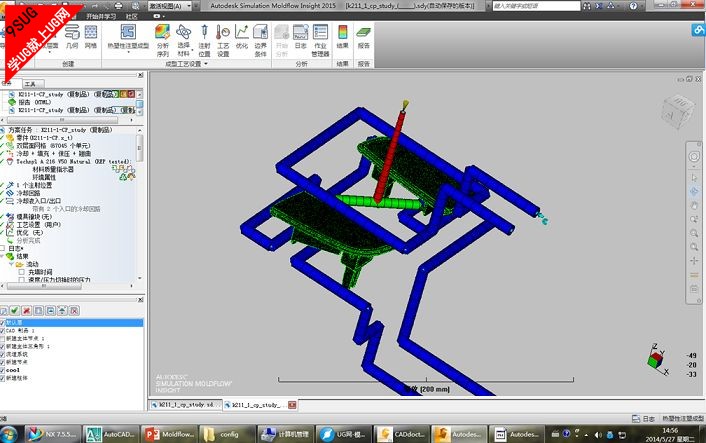Open the 社区 (Community) ribbon tab
The width and height of the screenshot is (706, 443).
pos(131,16)
